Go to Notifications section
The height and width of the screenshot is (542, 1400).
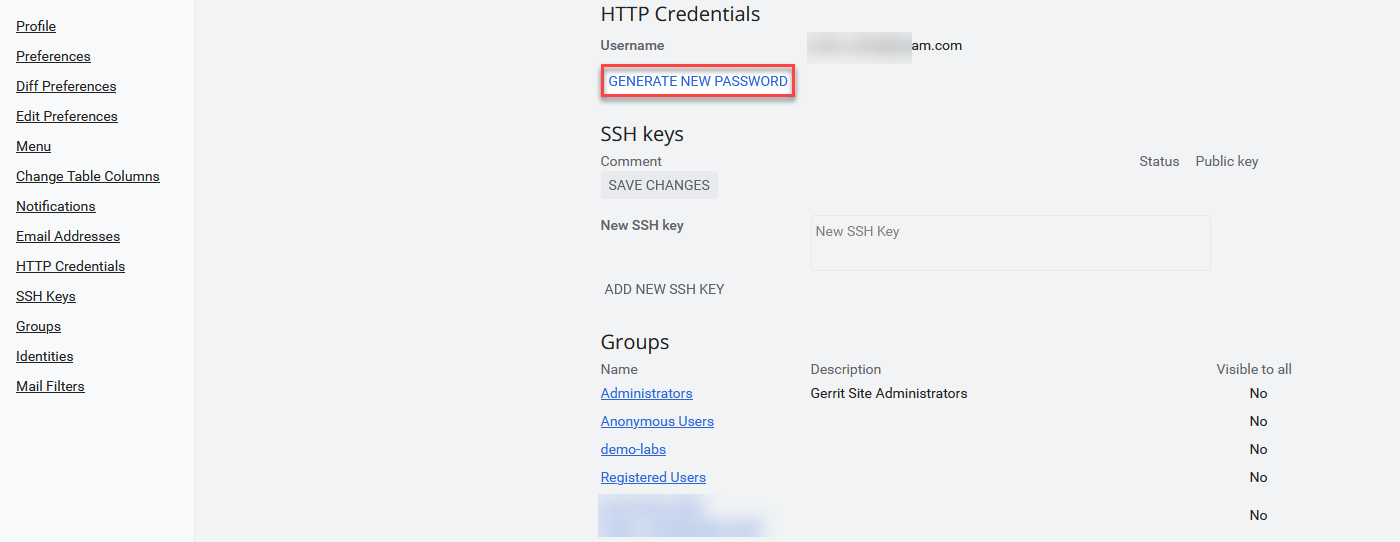pos(56,206)
